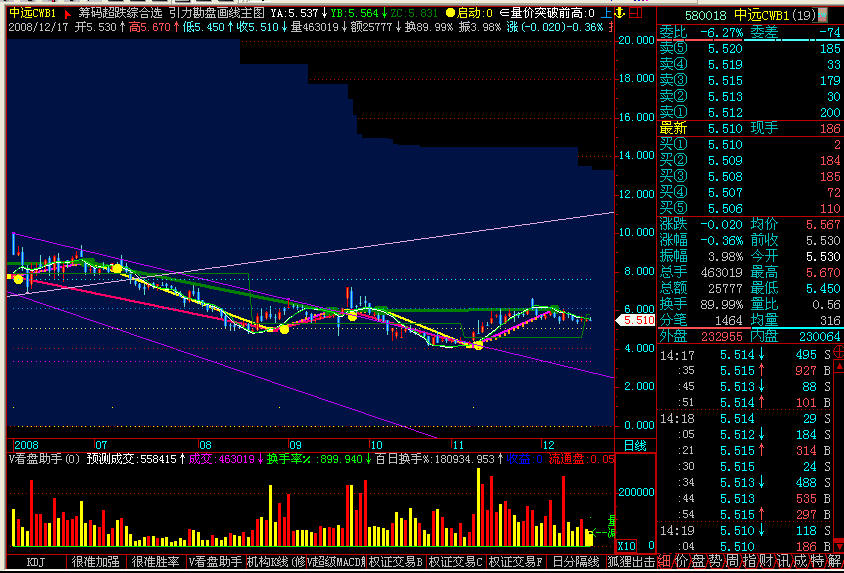844x573 pixels.
Task: Open the KDJ indicator tab
Action: pos(36,562)
